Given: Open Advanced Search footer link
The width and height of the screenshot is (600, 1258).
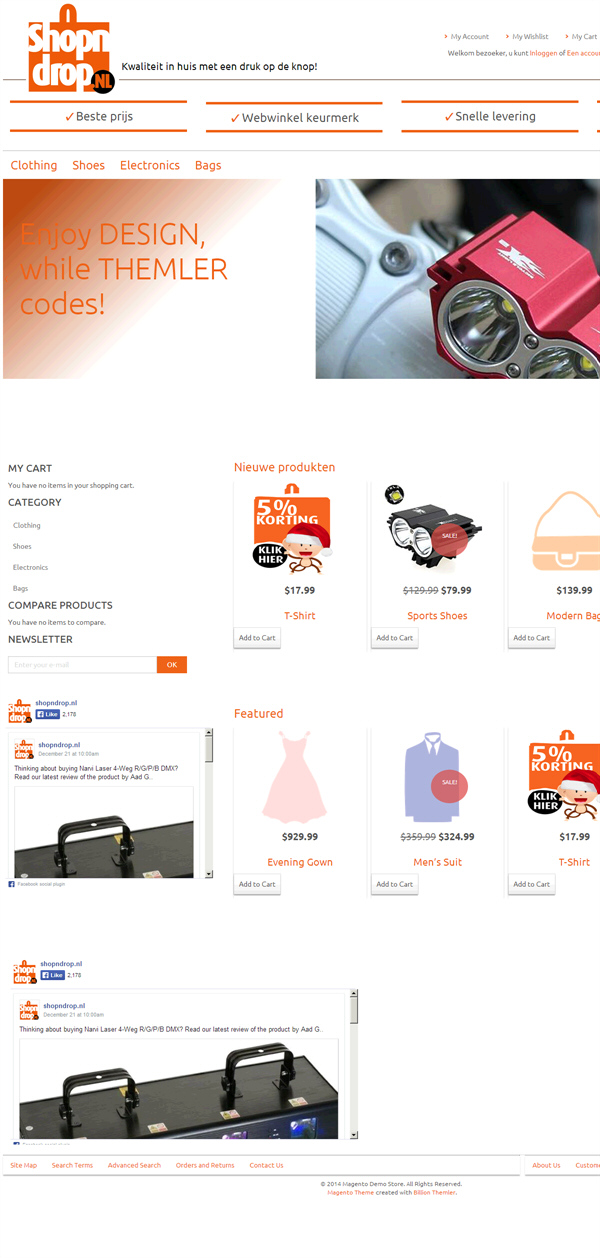Looking at the screenshot, I should pos(134,1165).
